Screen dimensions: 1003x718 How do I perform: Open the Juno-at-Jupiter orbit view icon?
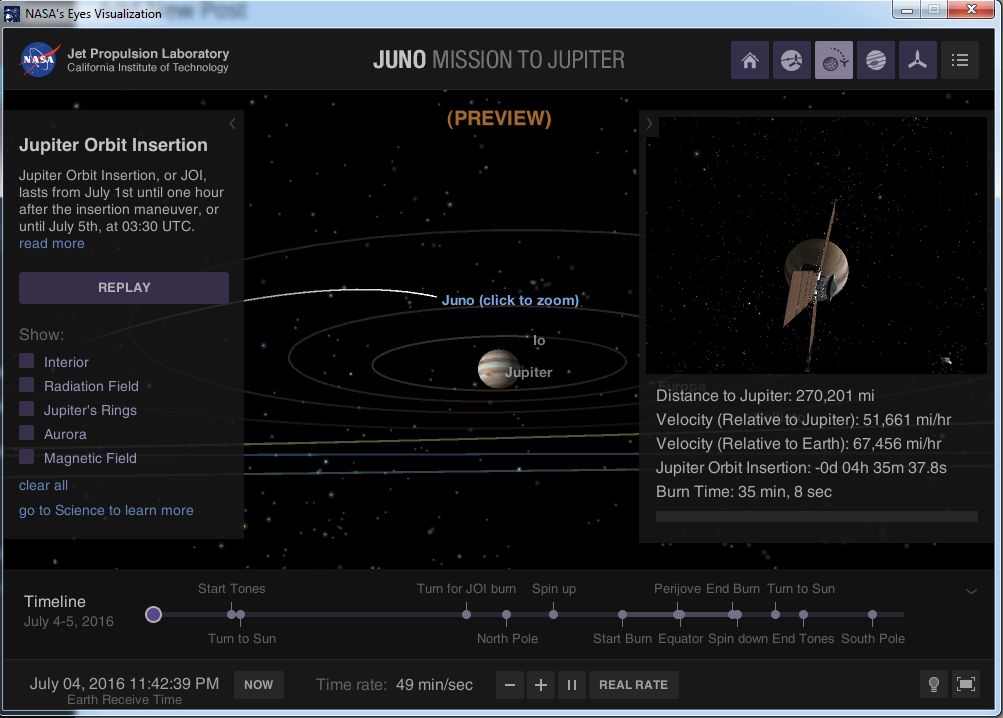tap(834, 61)
